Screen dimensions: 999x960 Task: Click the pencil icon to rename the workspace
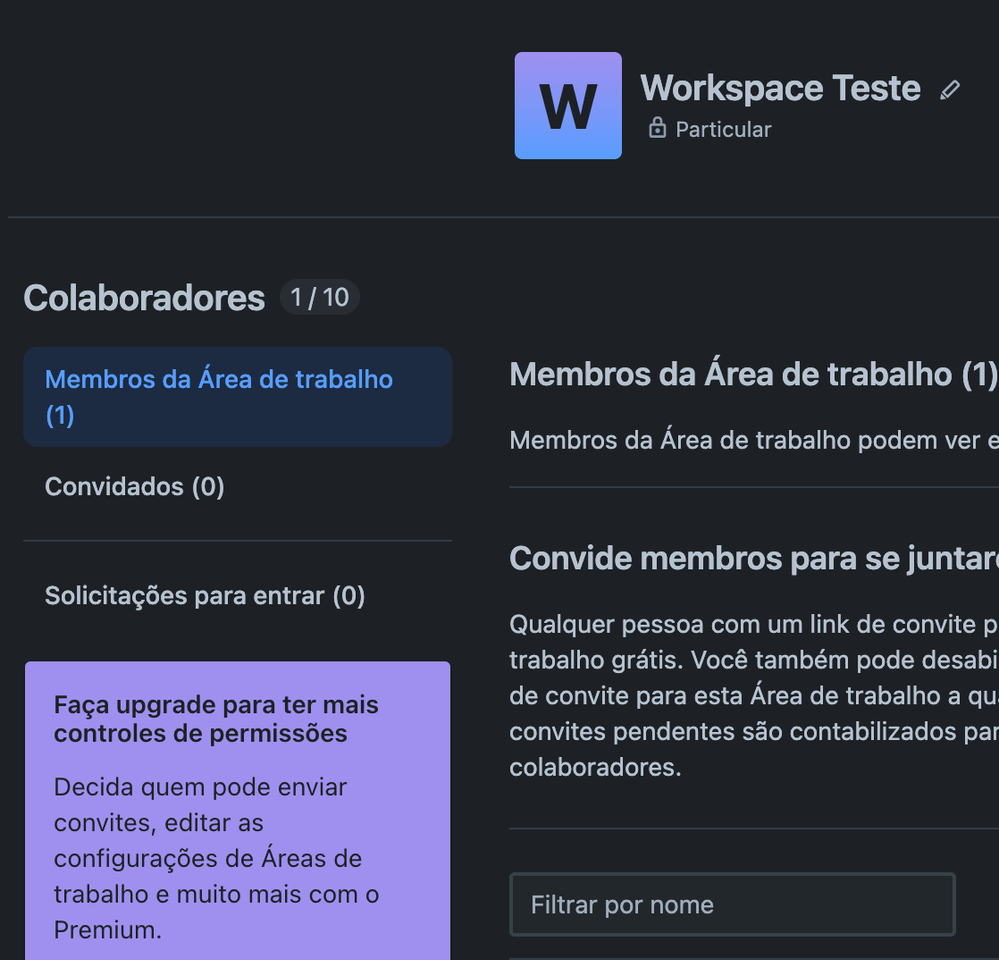tap(950, 89)
